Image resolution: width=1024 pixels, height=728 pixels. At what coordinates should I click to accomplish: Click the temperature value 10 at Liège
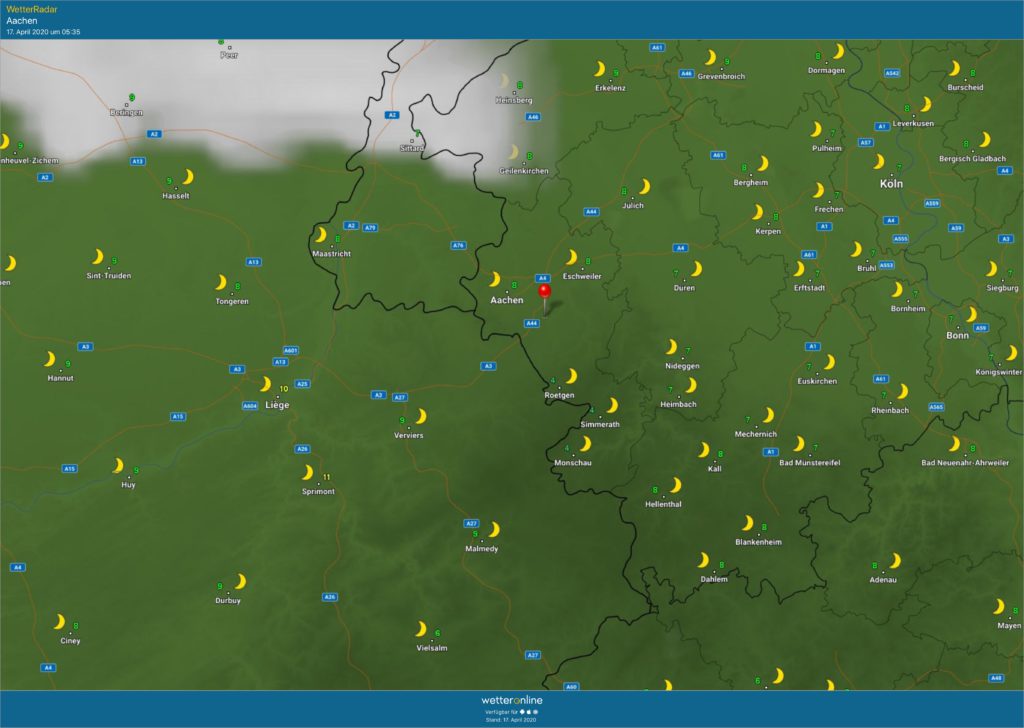[283, 389]
